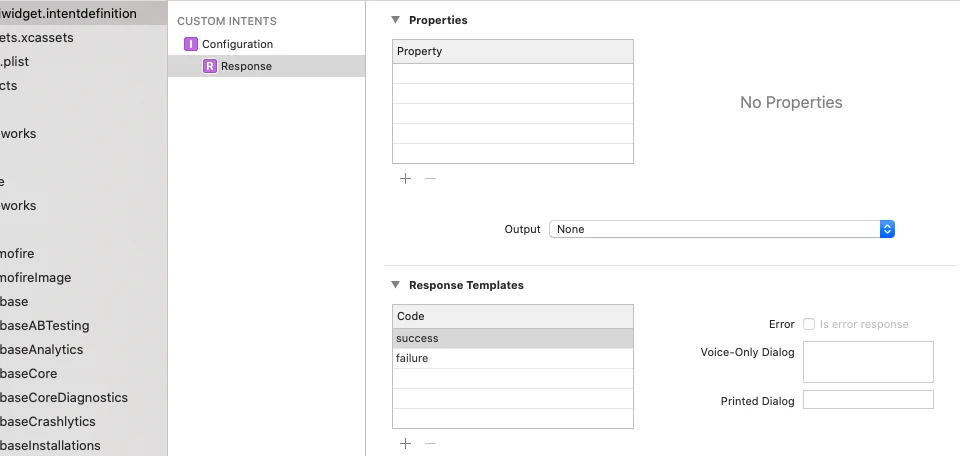This screenshot has width=960, height=456.
Task: Open the Output dropdown menu
Action: pos(721,229)
